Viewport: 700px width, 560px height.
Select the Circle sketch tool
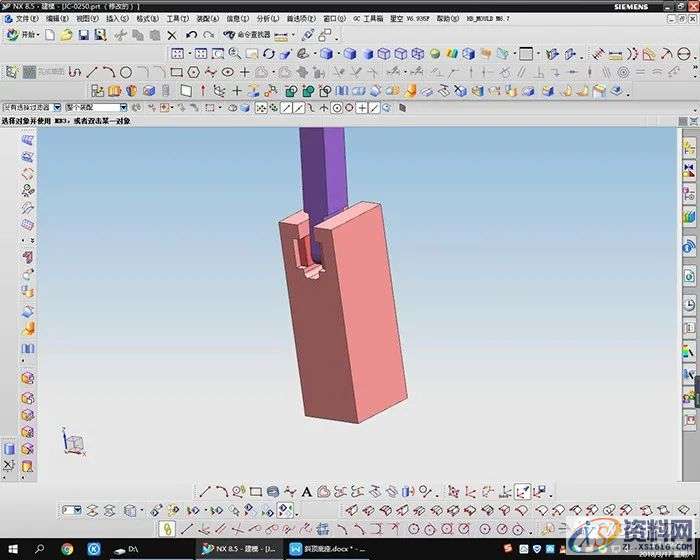point(126,72)
